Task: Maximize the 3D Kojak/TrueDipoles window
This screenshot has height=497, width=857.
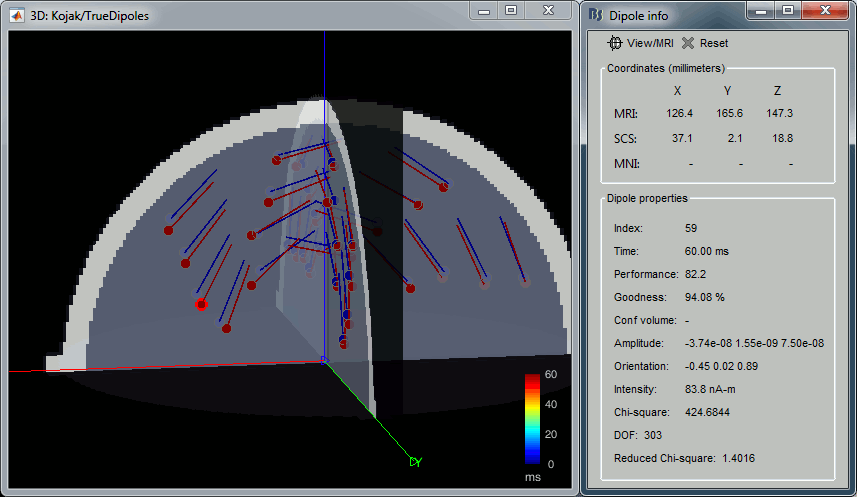Action: 511,10
